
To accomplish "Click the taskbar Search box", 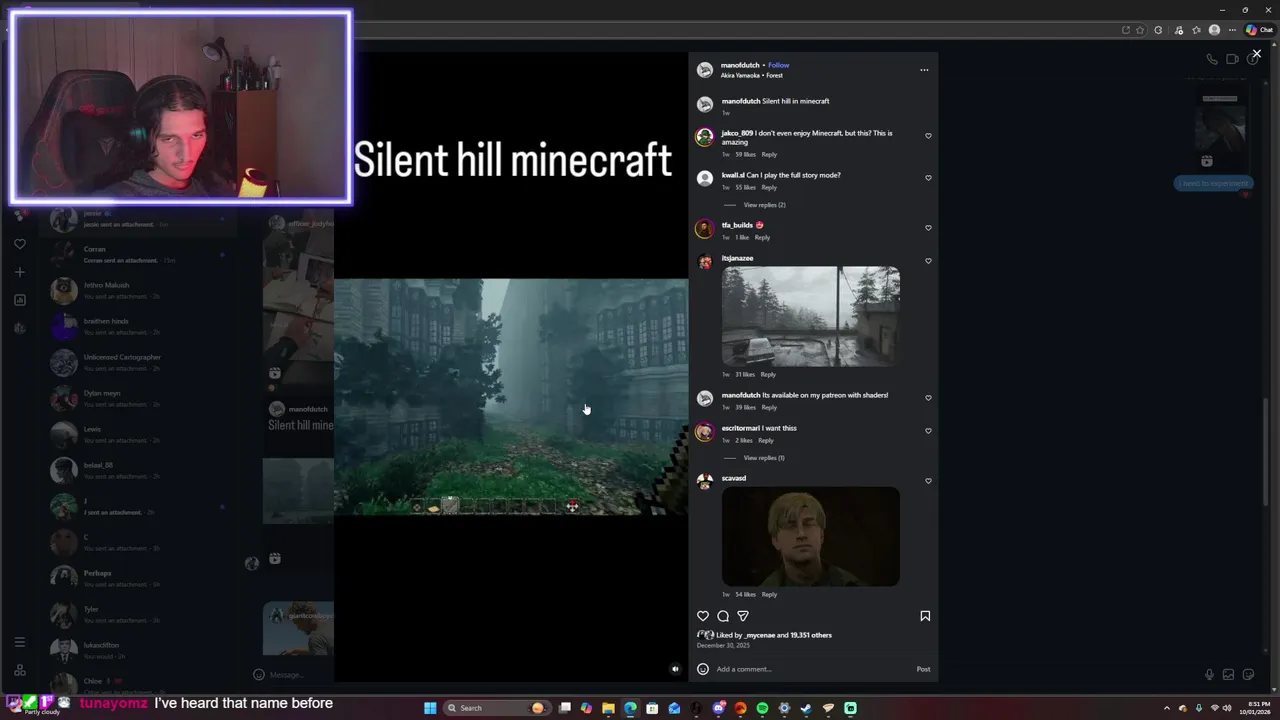I will point(497,708).
